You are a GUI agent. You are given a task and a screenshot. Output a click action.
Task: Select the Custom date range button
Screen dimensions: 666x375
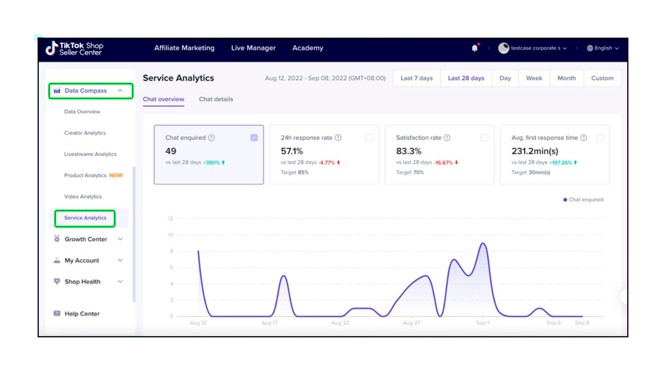pyautogui.click(x=602, y=78)
